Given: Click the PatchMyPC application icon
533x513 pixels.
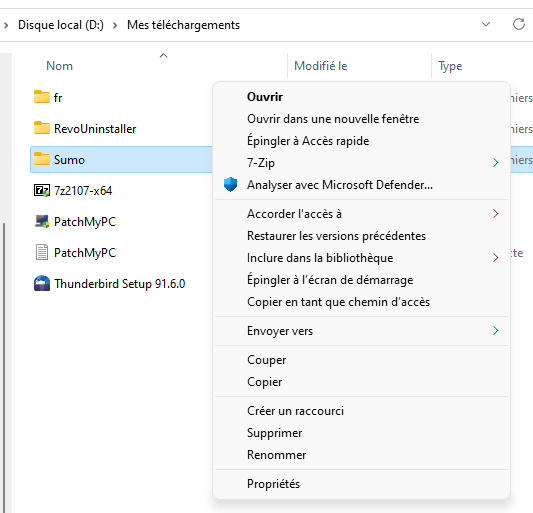Looking at the screenshot, I should 42,221.
